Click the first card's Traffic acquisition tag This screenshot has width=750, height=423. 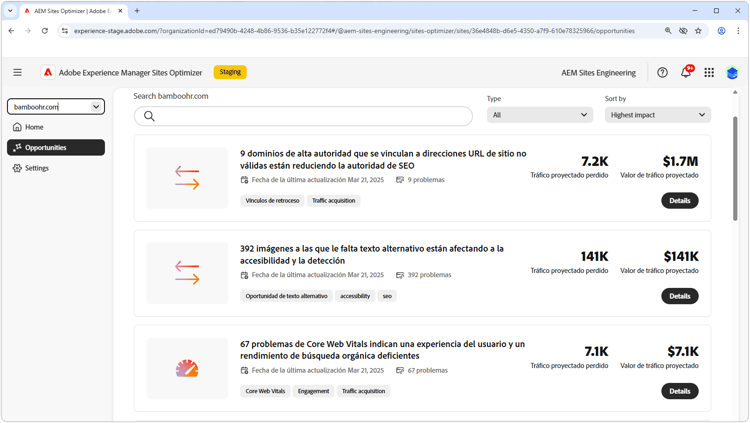333,200
